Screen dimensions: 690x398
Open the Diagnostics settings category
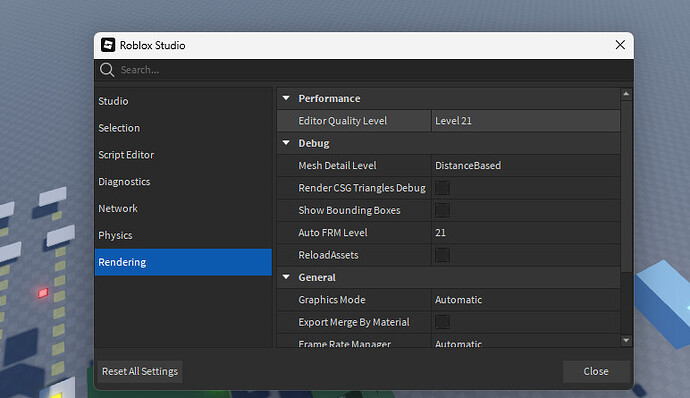(x=183, y=182)
